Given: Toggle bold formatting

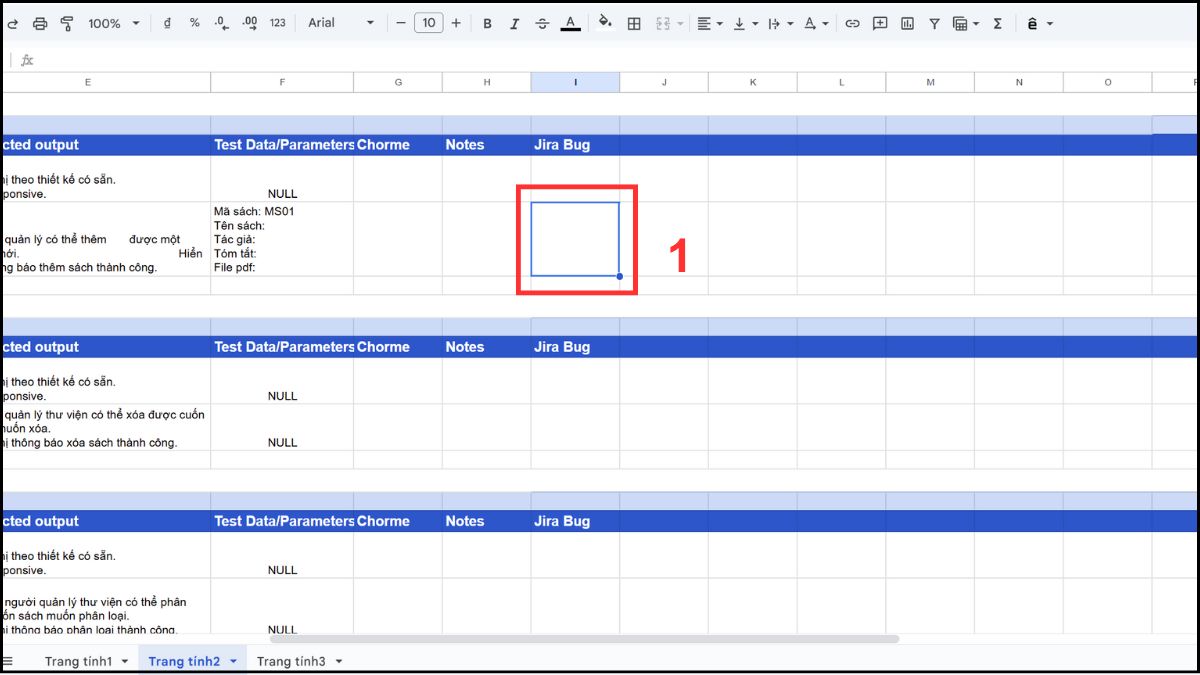Looking at the screenshot, I should 487,22.
